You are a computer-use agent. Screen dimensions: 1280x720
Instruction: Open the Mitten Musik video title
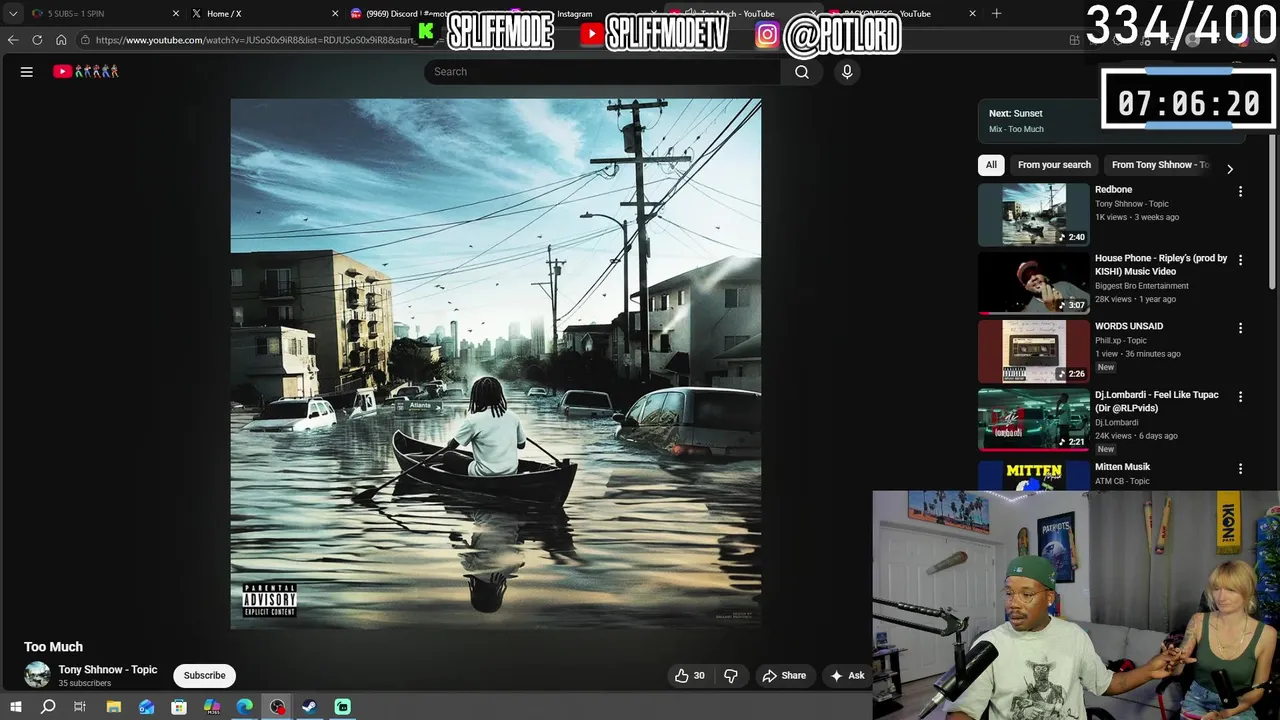(x=1122, y=467)
